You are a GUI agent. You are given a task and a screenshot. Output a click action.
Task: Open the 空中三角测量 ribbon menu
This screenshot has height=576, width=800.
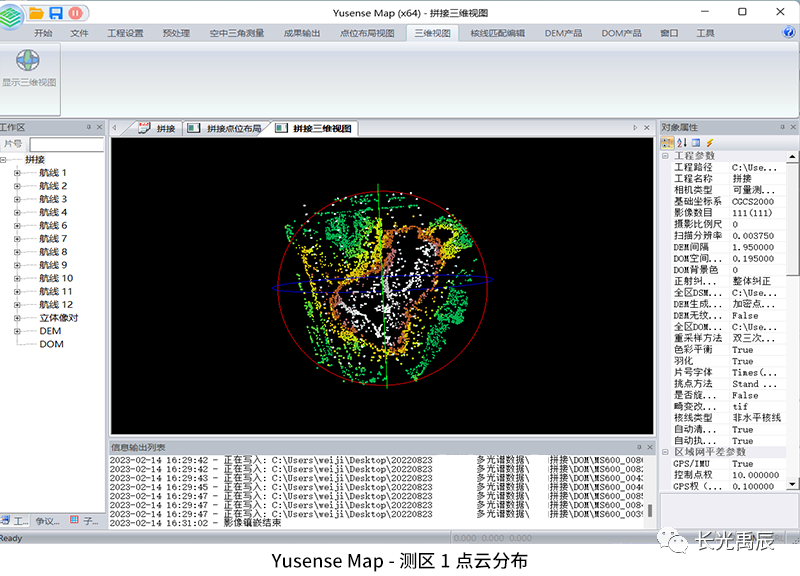pos(237,33)
